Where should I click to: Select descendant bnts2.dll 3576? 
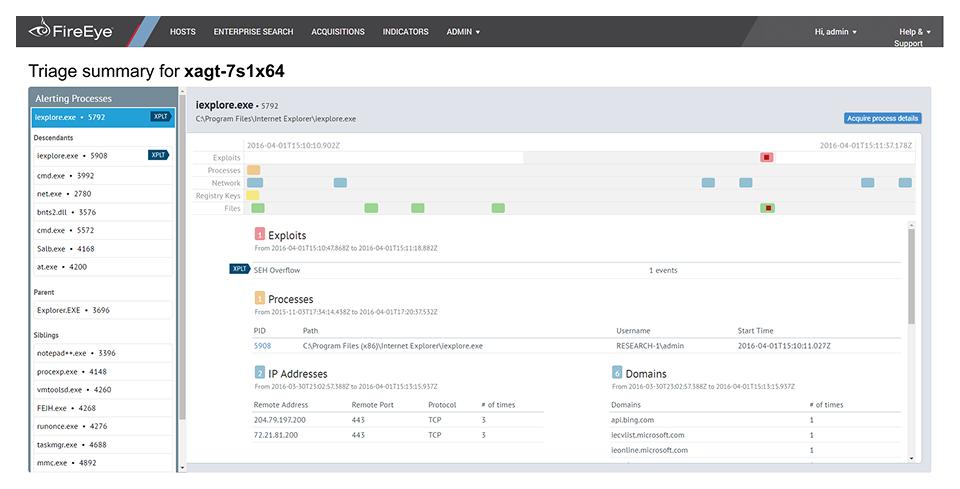point(103,212)
